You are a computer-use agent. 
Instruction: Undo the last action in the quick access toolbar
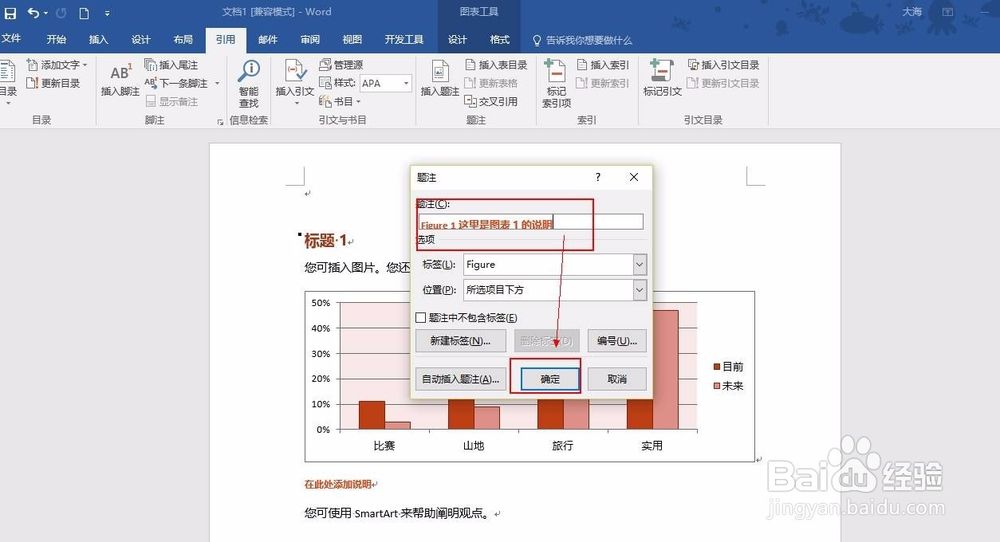tap(33, 12)
